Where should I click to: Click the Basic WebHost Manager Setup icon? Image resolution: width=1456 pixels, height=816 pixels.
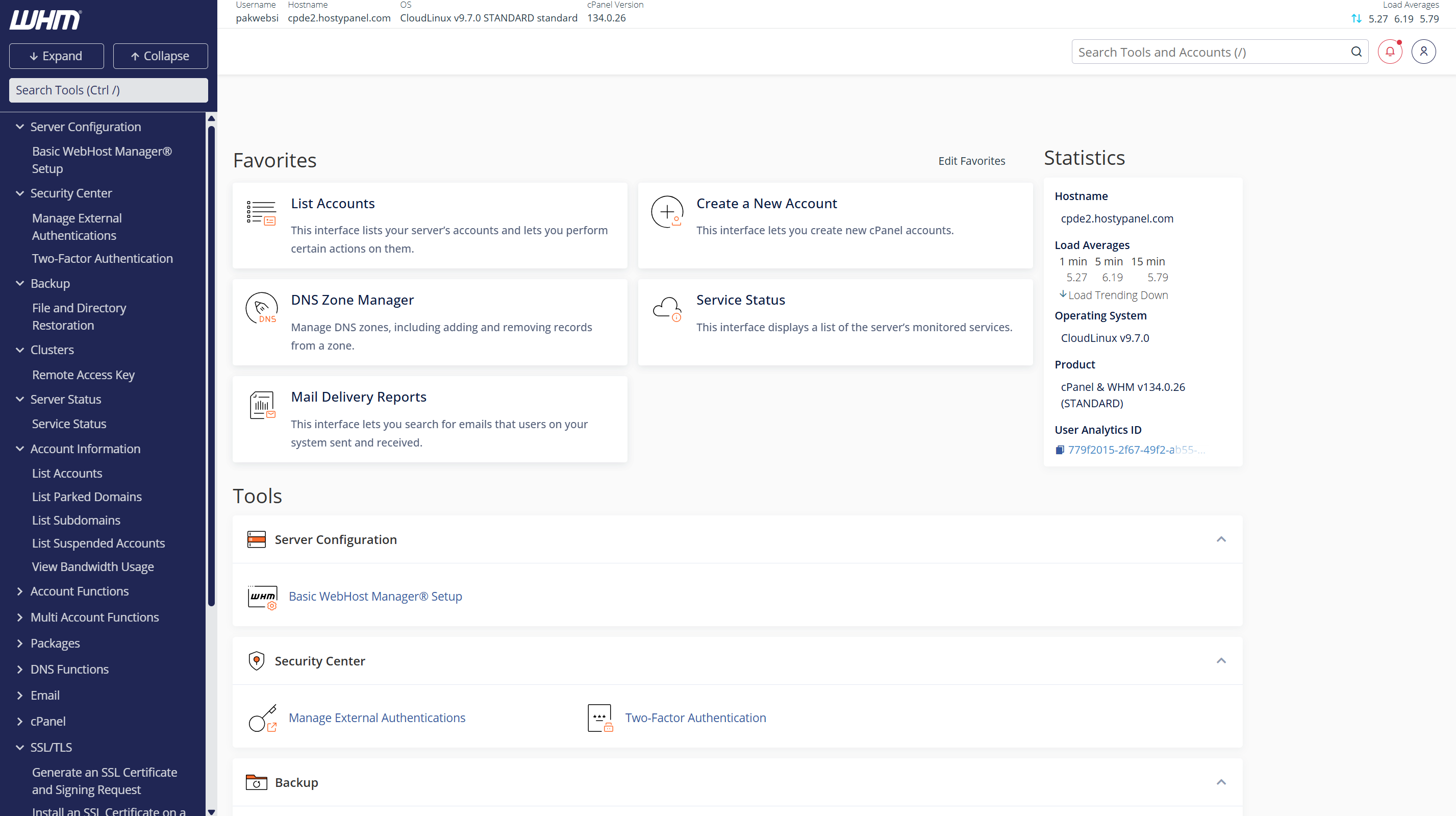(x=263, y=597)
